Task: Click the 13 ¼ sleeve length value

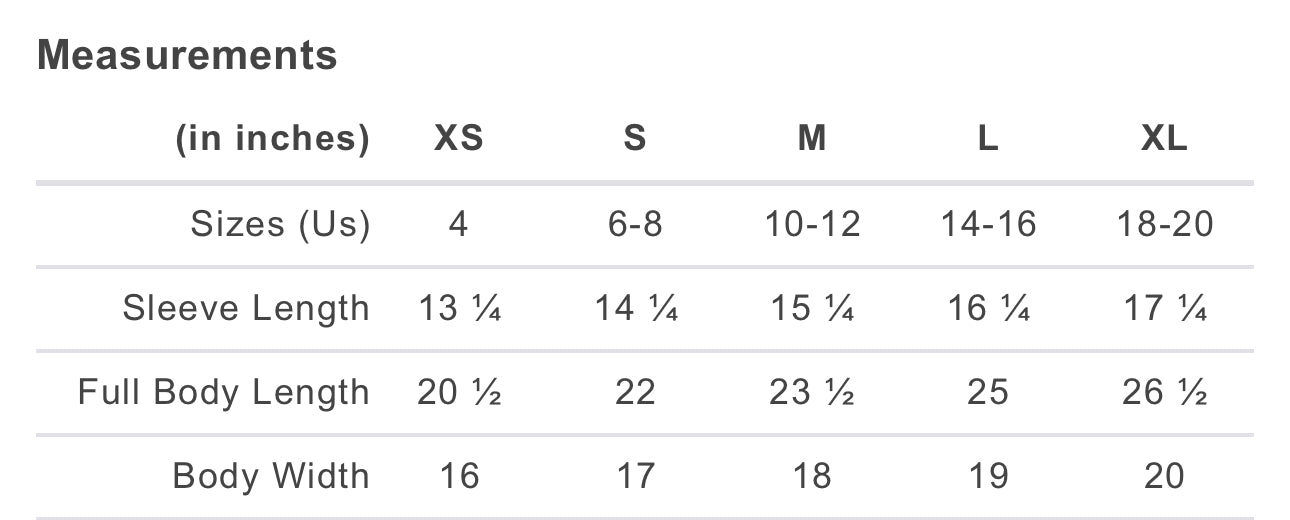Action: click(x=459, y=308)
